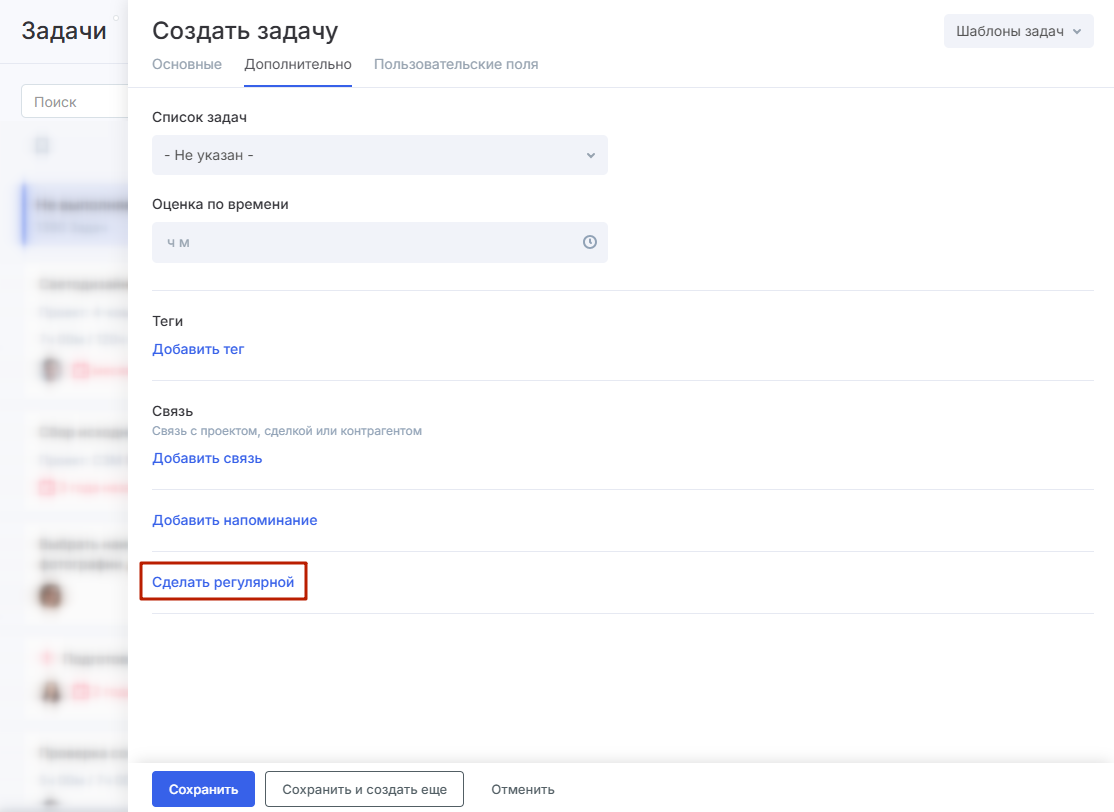Switch to the Основные tab

pyautogui.click(x=187, y=65)
